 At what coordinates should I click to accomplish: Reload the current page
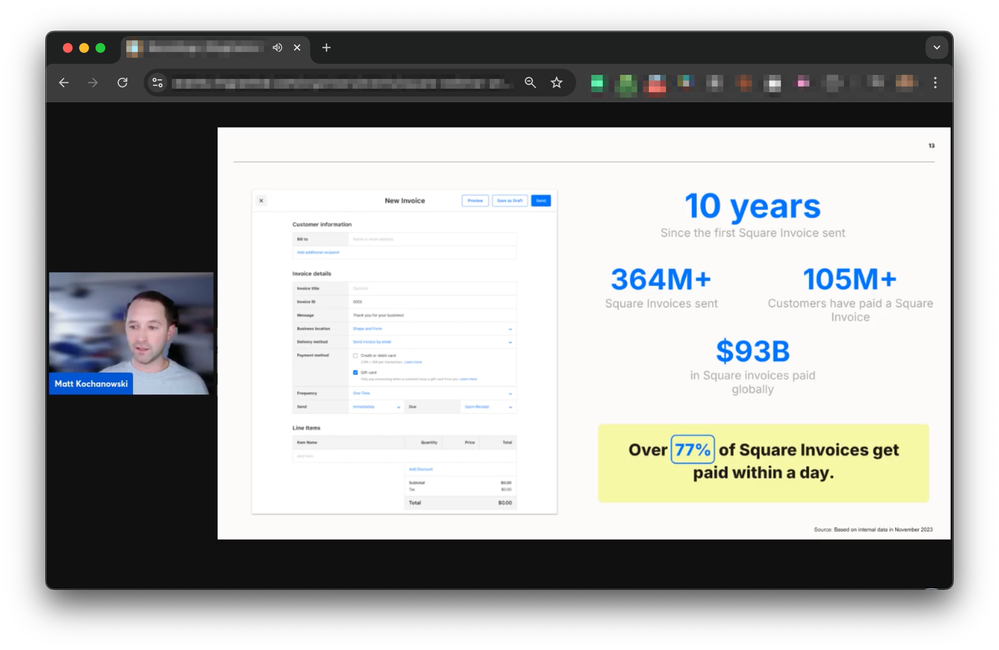pyautogui.click(x=122, y=83)
